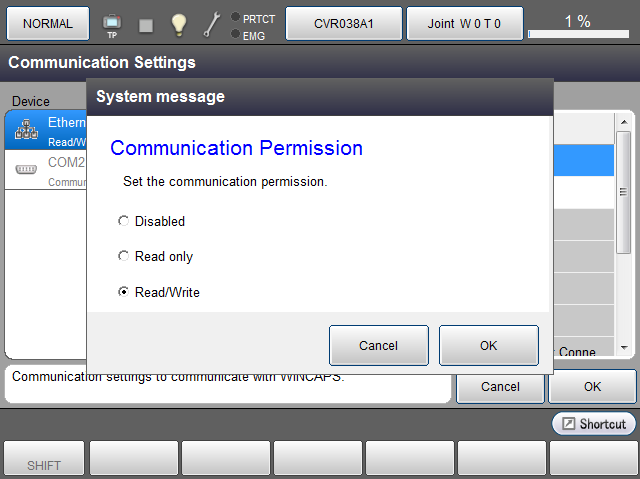The height and width of the screenshot is (479, 640).
Task: Click the stop square icon
Action: point(146,24)
